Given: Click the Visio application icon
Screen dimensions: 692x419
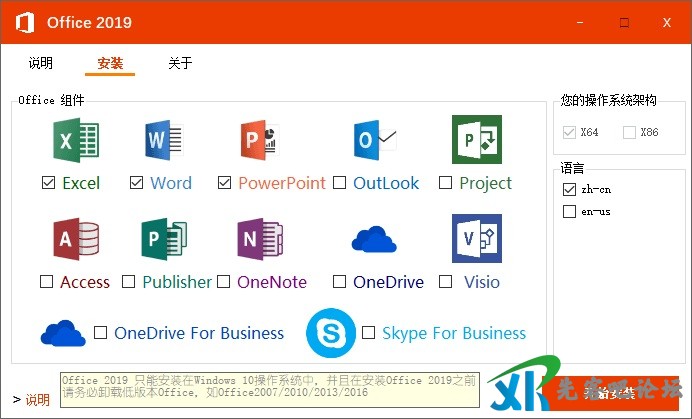Looking at the screenshot, I should click(x=476, y=239).
